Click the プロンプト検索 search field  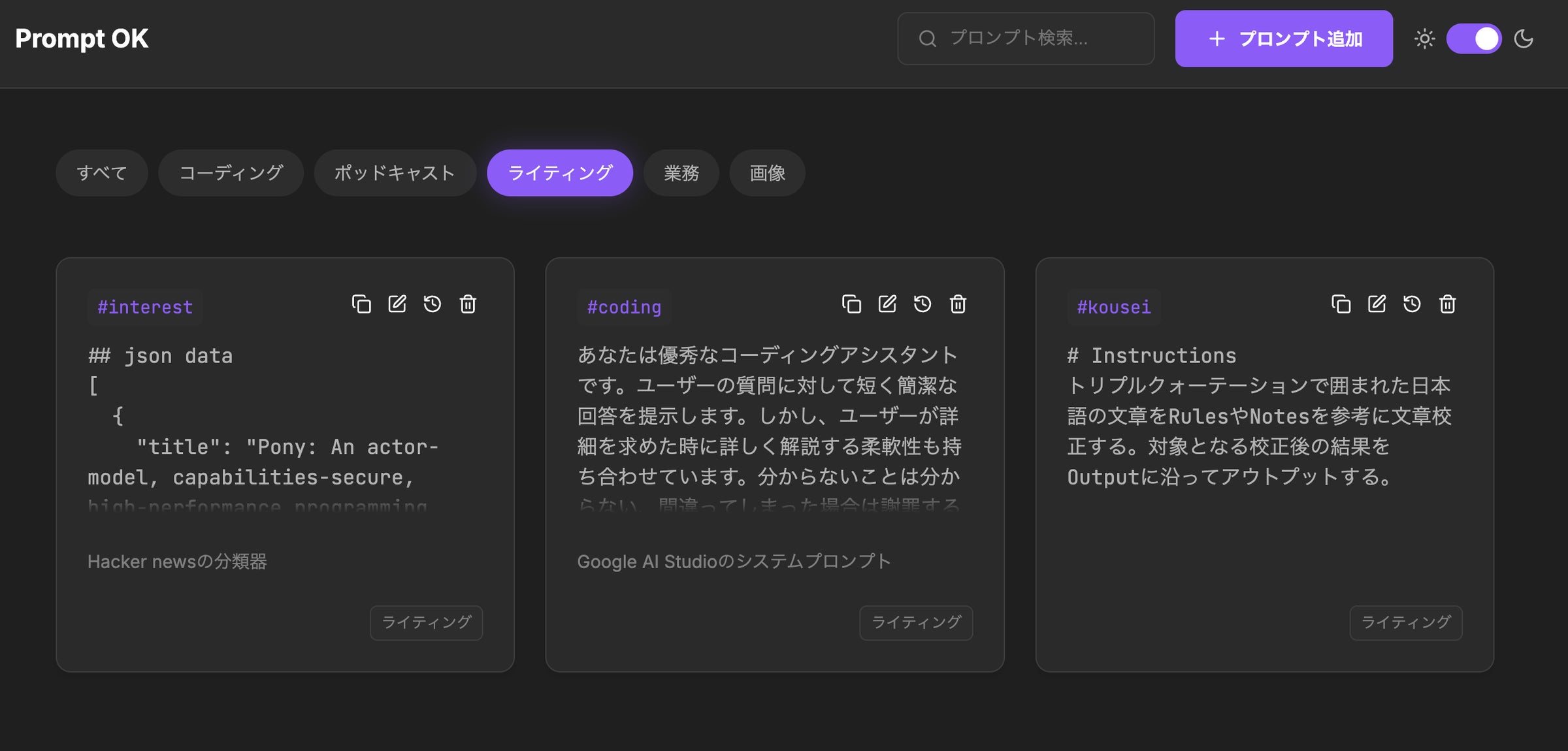click(1026, 39)
